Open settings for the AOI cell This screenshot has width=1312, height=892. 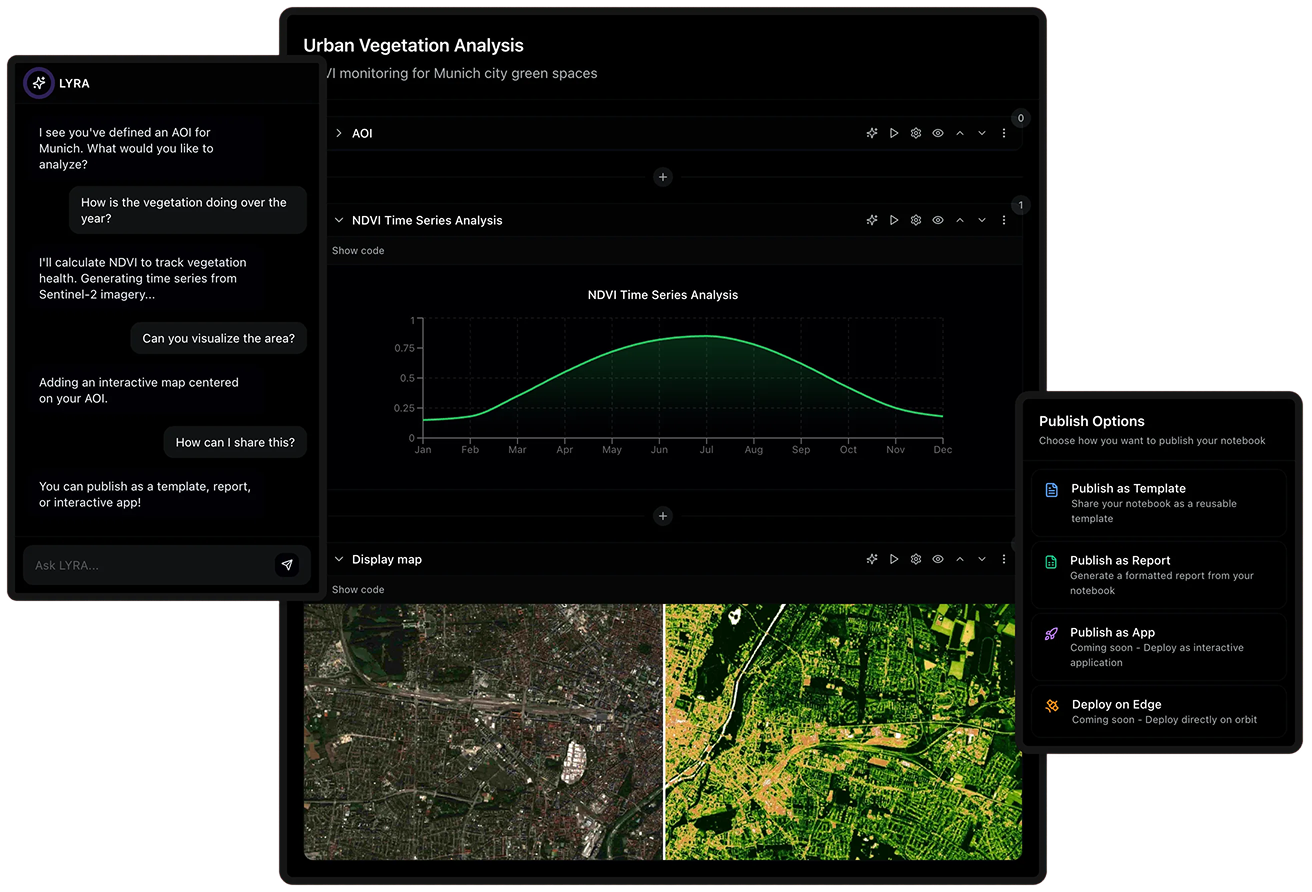(x=915, y=132)
